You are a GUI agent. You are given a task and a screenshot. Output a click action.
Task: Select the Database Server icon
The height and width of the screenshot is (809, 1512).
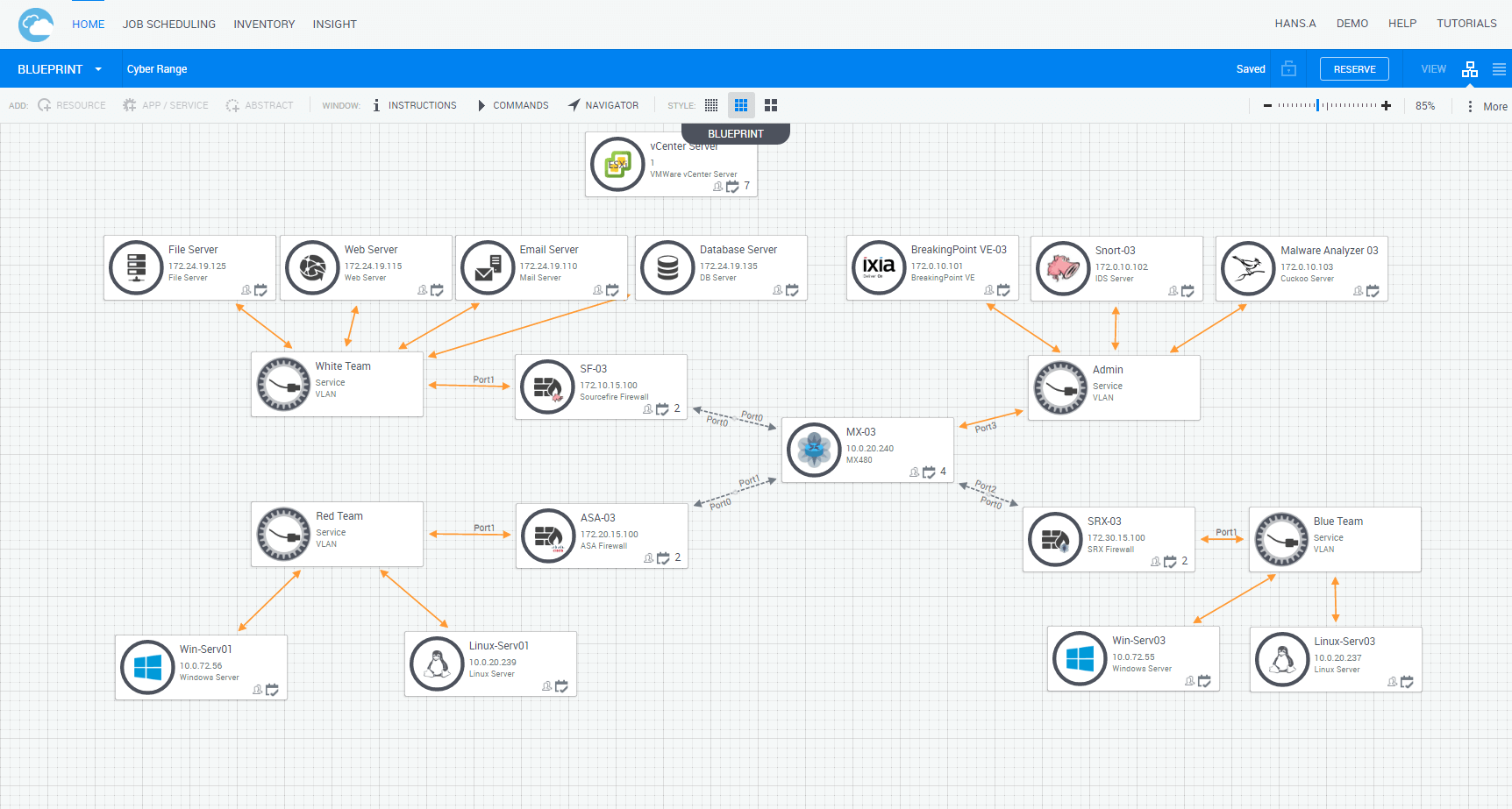pyautogui.click(x=667, y=267)
